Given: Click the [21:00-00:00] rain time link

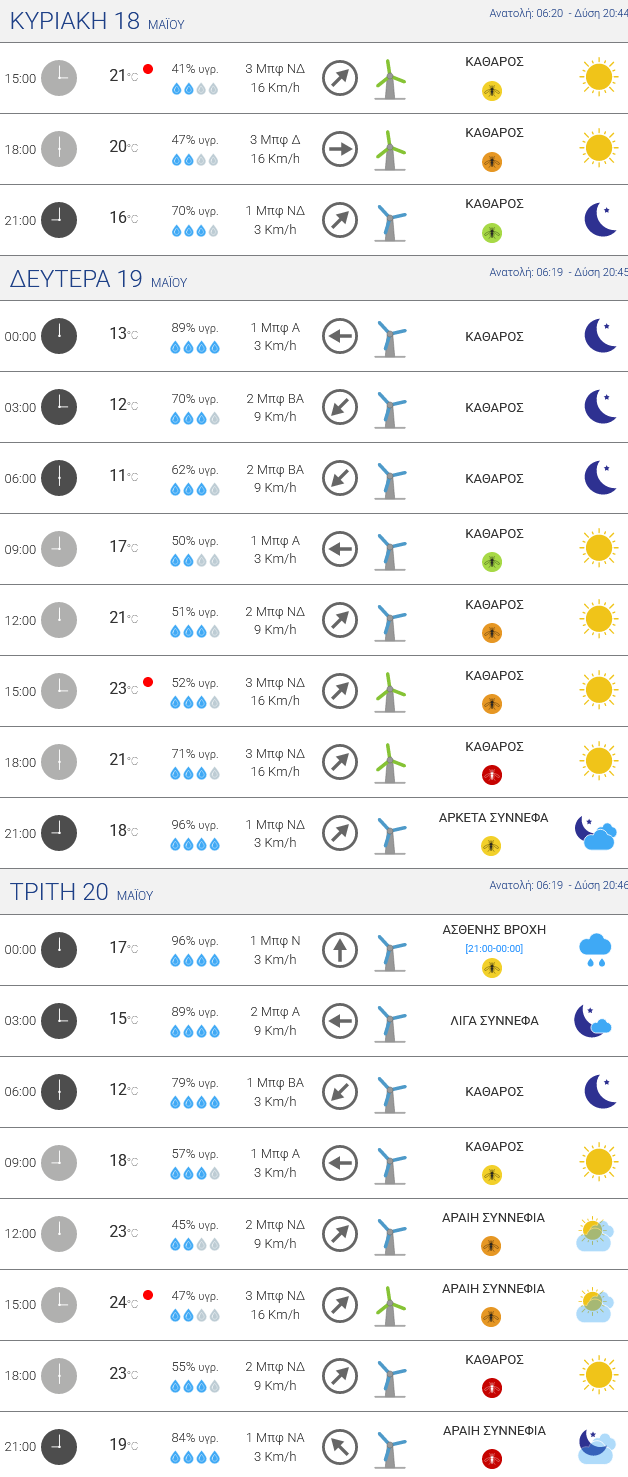Looking at the screenshot, I should click(x=494, y=948).
